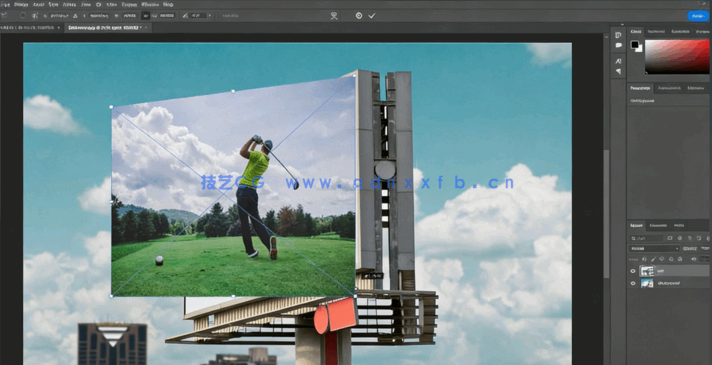Select the Background layer thumbnail

[x=647, y=283]
